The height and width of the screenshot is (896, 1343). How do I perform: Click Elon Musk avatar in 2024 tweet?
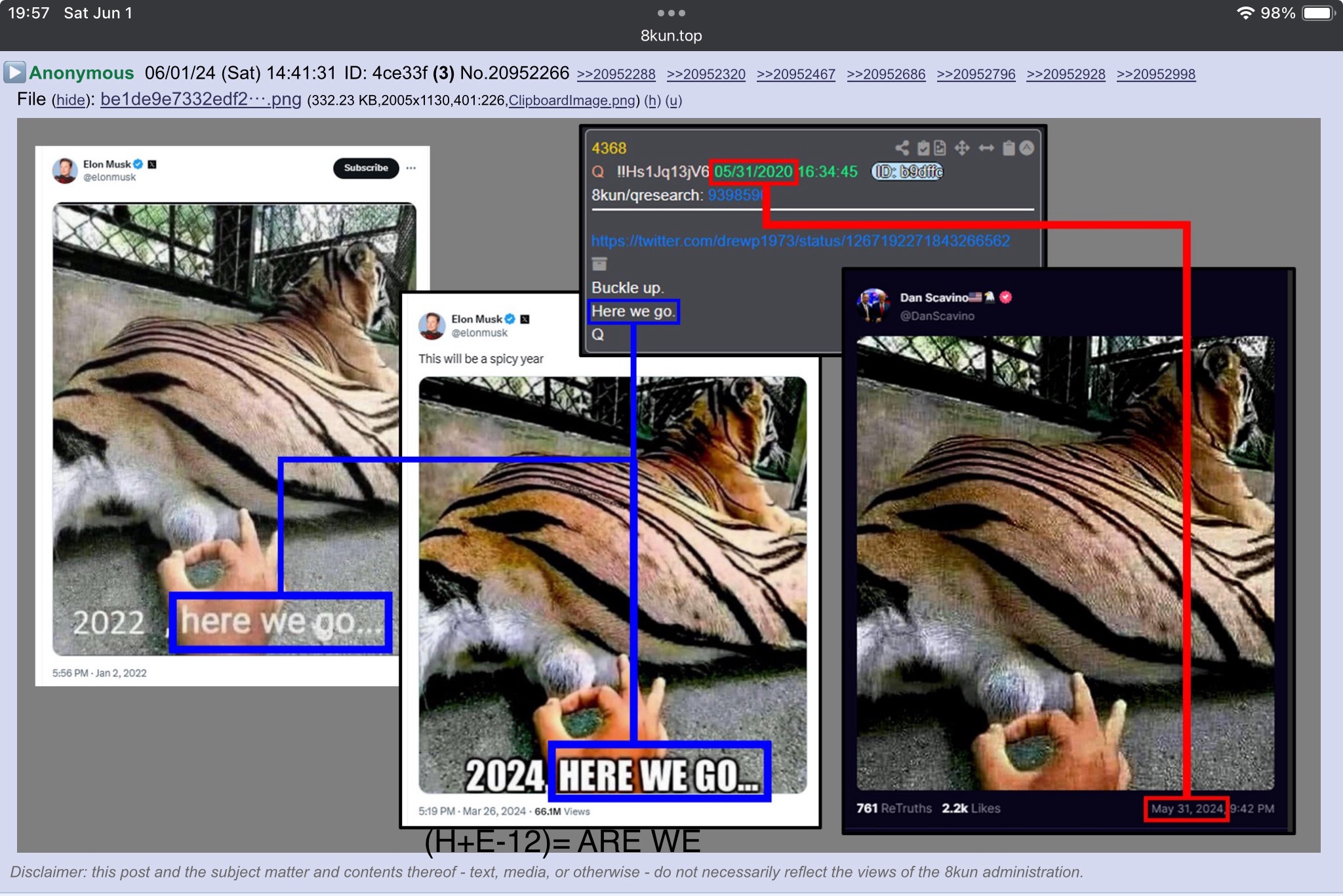(x=431, y=326)
